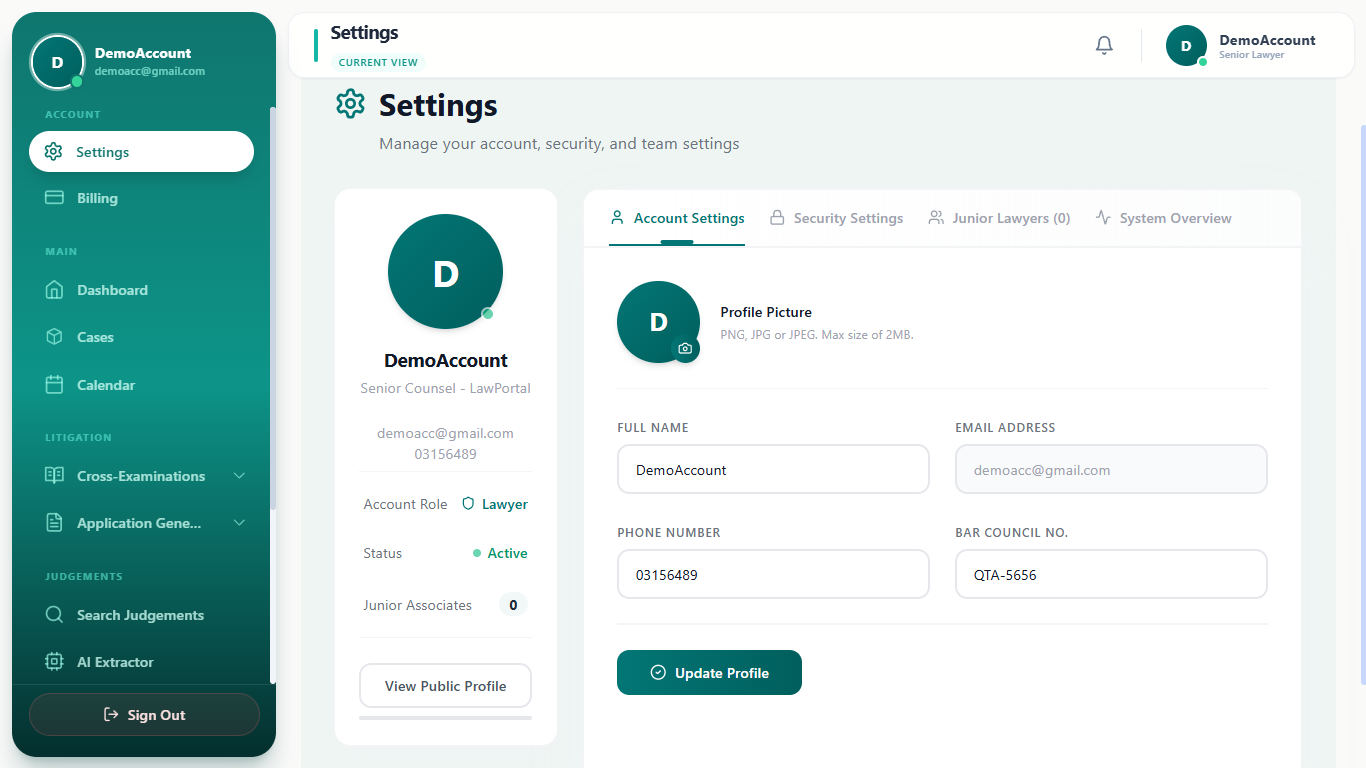1366x768 pixels.
Task: Switch to System Overview tab
Action: tap(1163, 218)
